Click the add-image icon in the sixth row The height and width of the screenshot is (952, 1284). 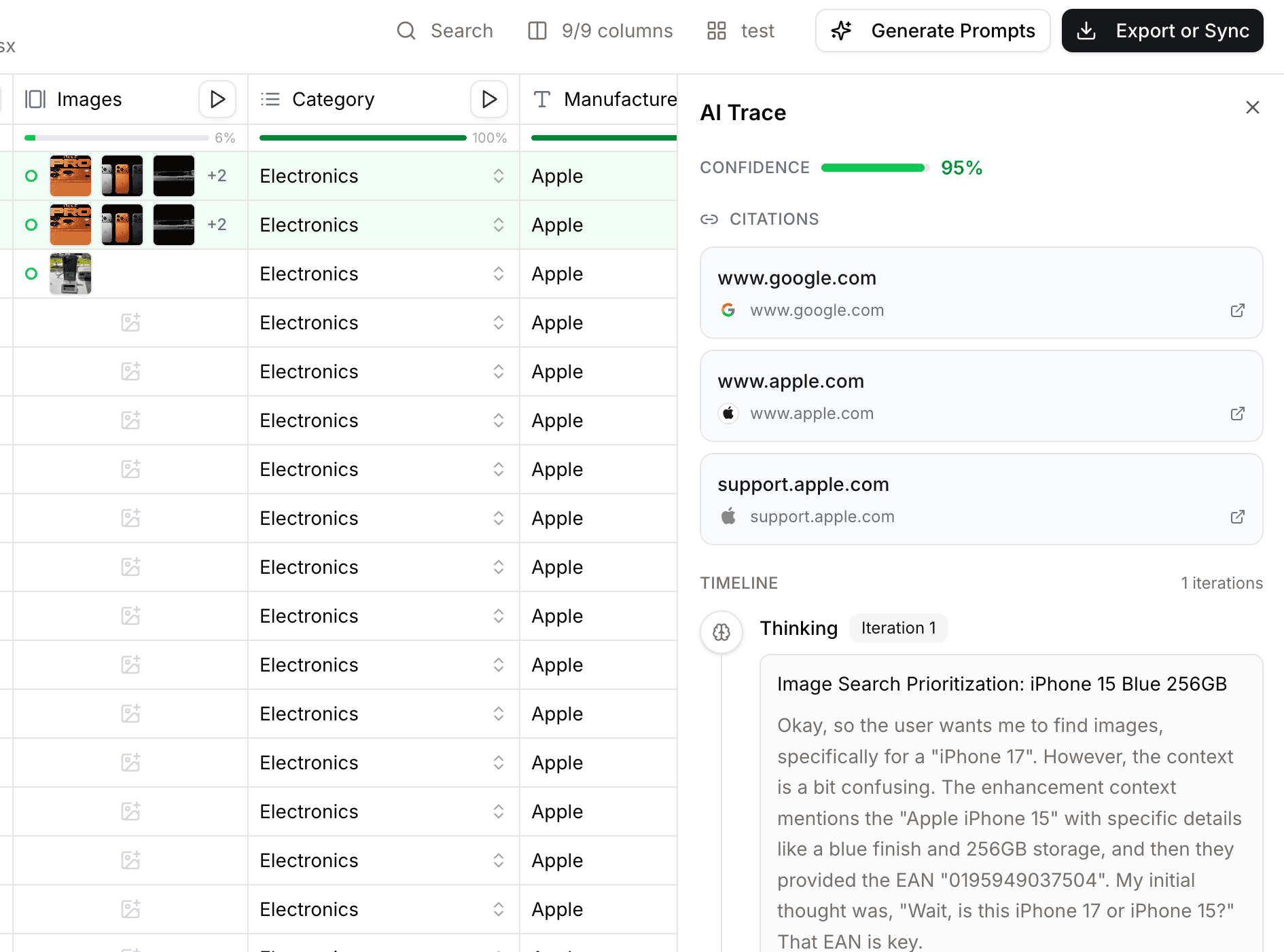[x=130, y=420]
